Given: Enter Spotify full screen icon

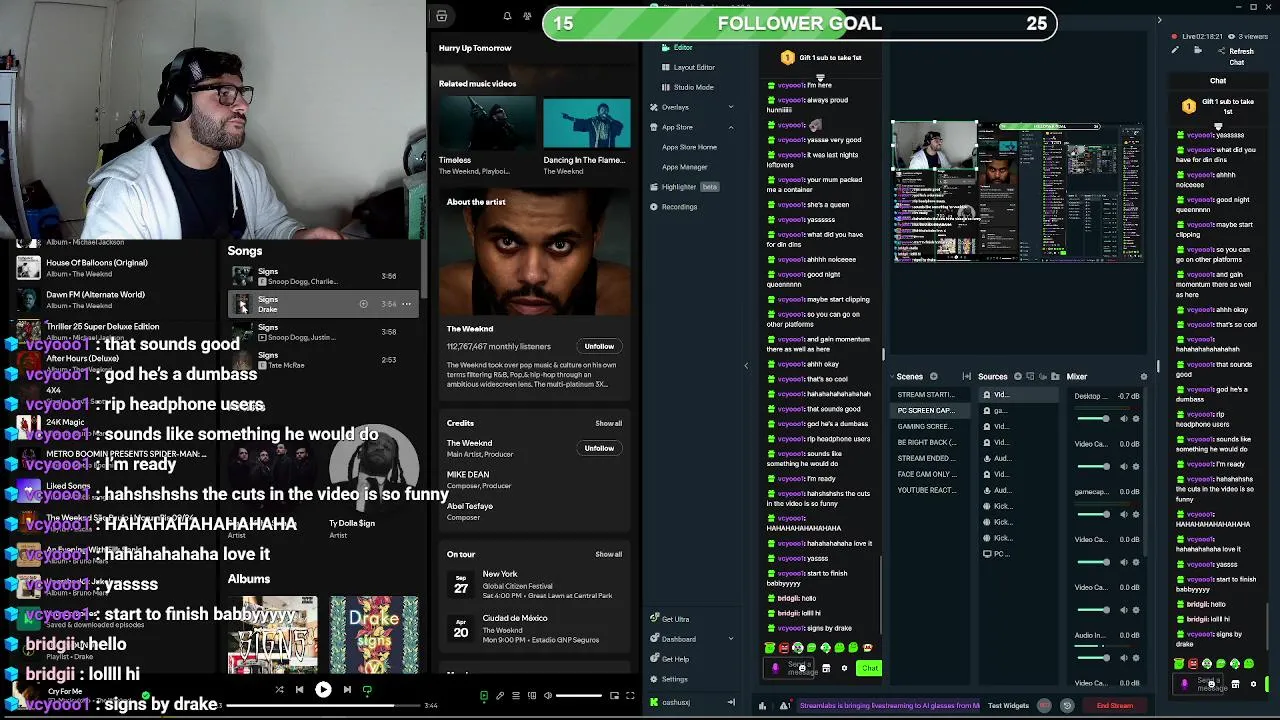Looking at the screenshot, I should pyautogui.click(x=630, y=696).
